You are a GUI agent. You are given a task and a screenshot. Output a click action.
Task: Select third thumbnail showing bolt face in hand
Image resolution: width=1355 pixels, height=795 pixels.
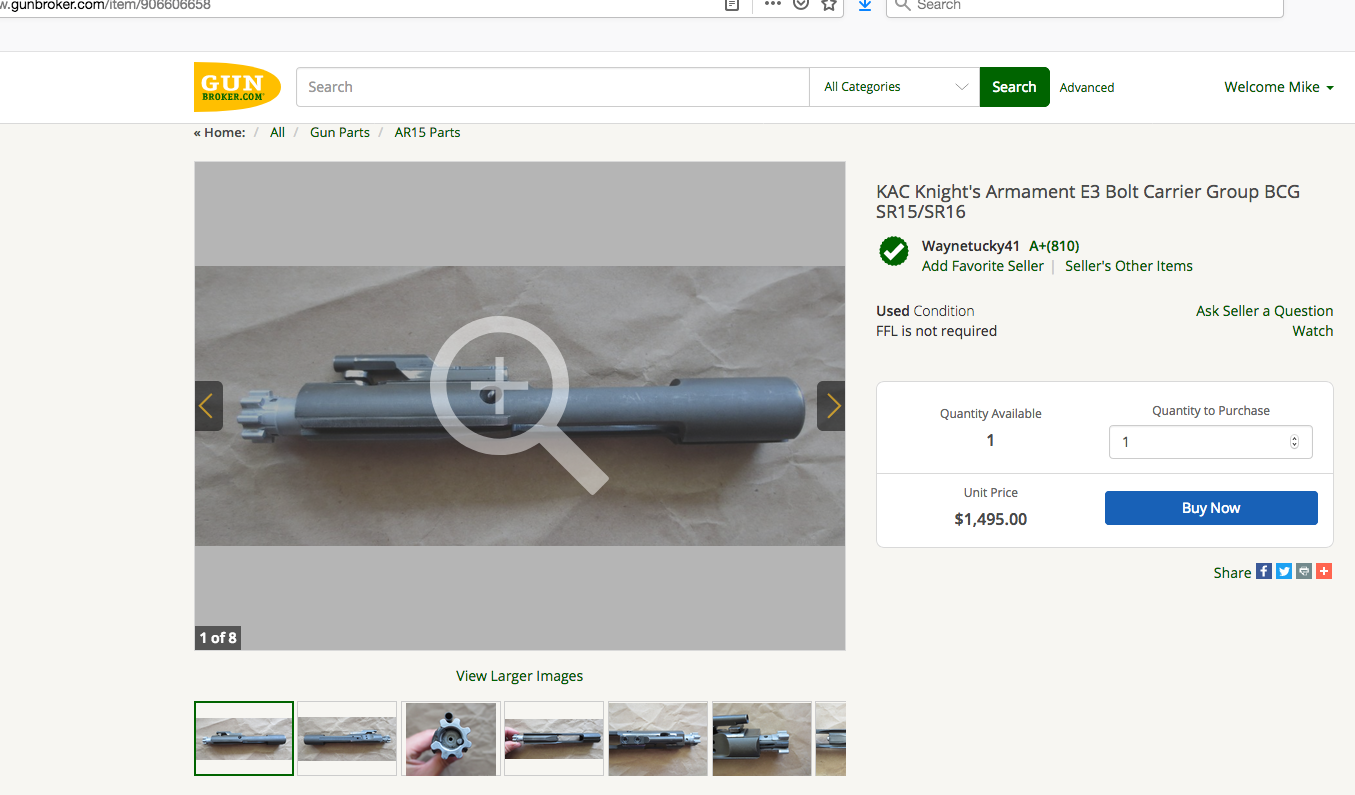(450, 738)
